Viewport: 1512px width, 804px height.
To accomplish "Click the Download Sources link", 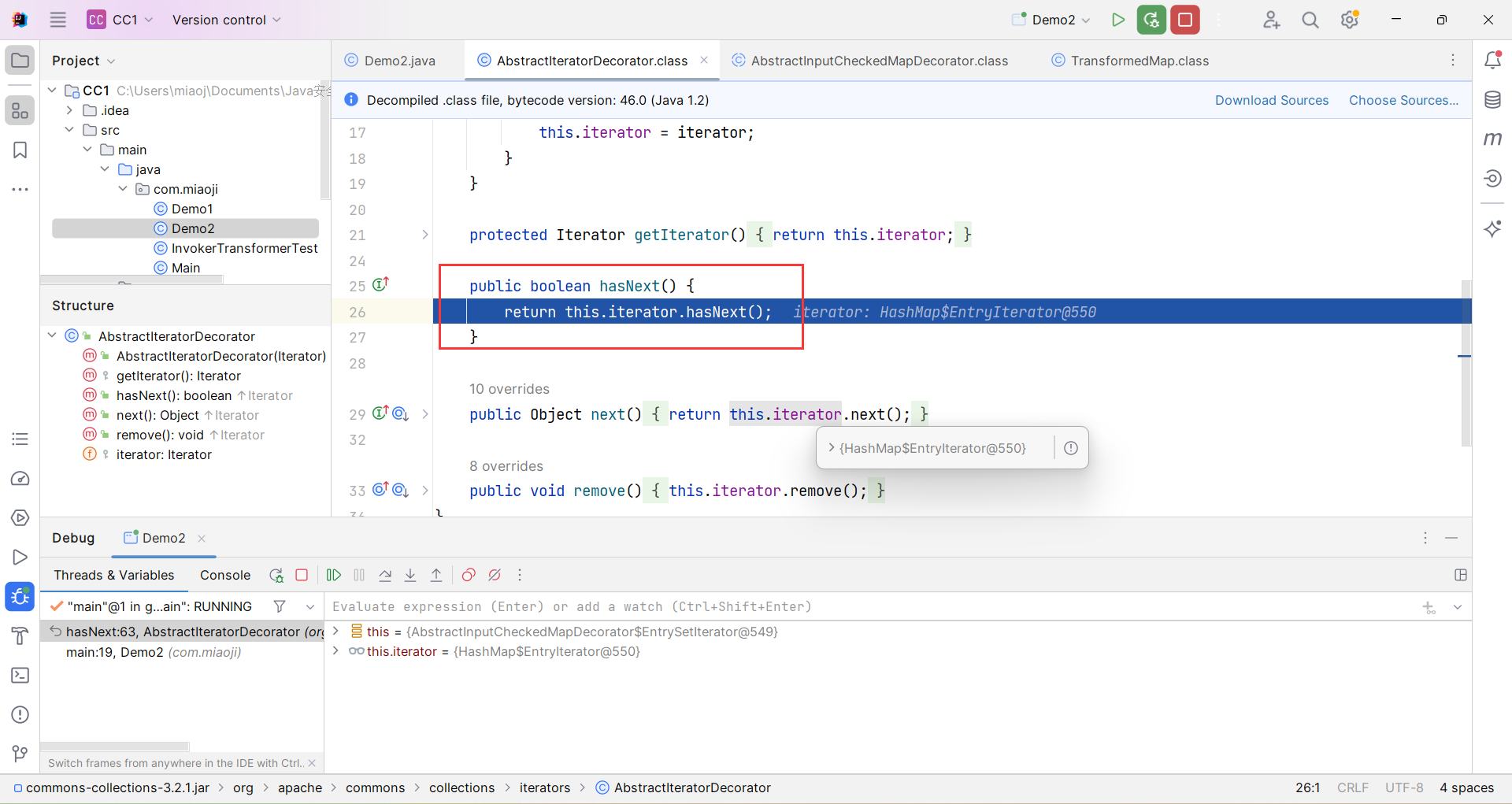I will point(1271,100).
